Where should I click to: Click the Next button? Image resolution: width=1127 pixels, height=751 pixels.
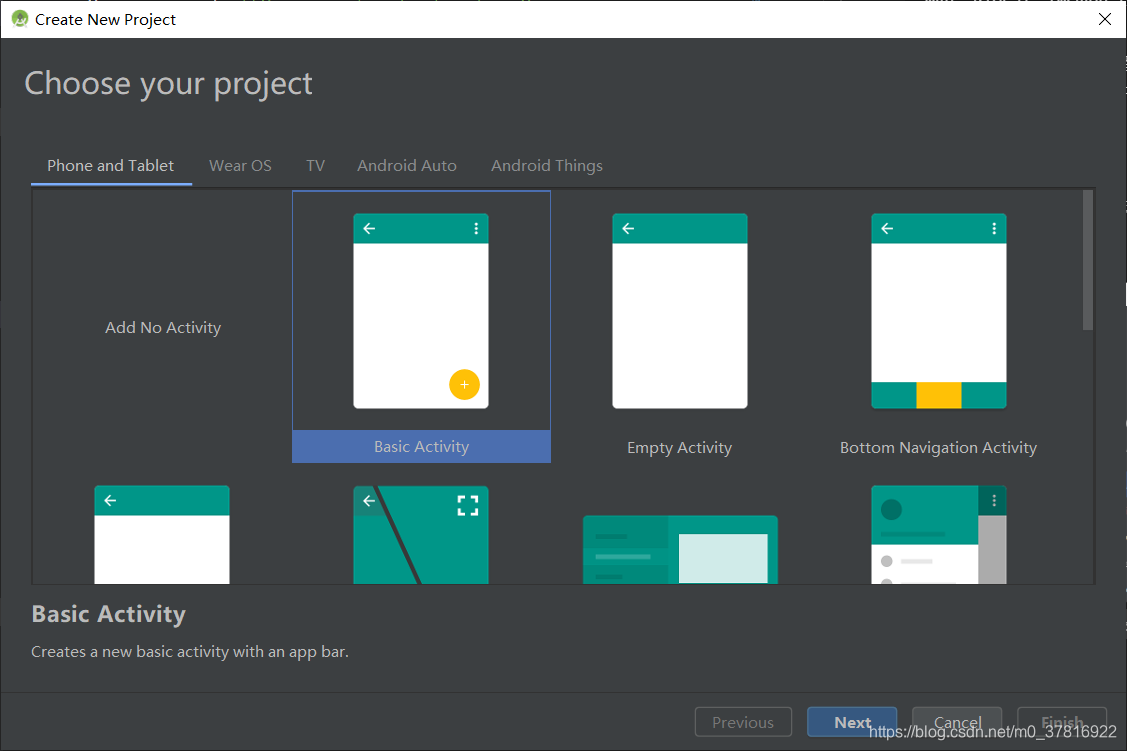pyautogui.click(x=852, y=722)
